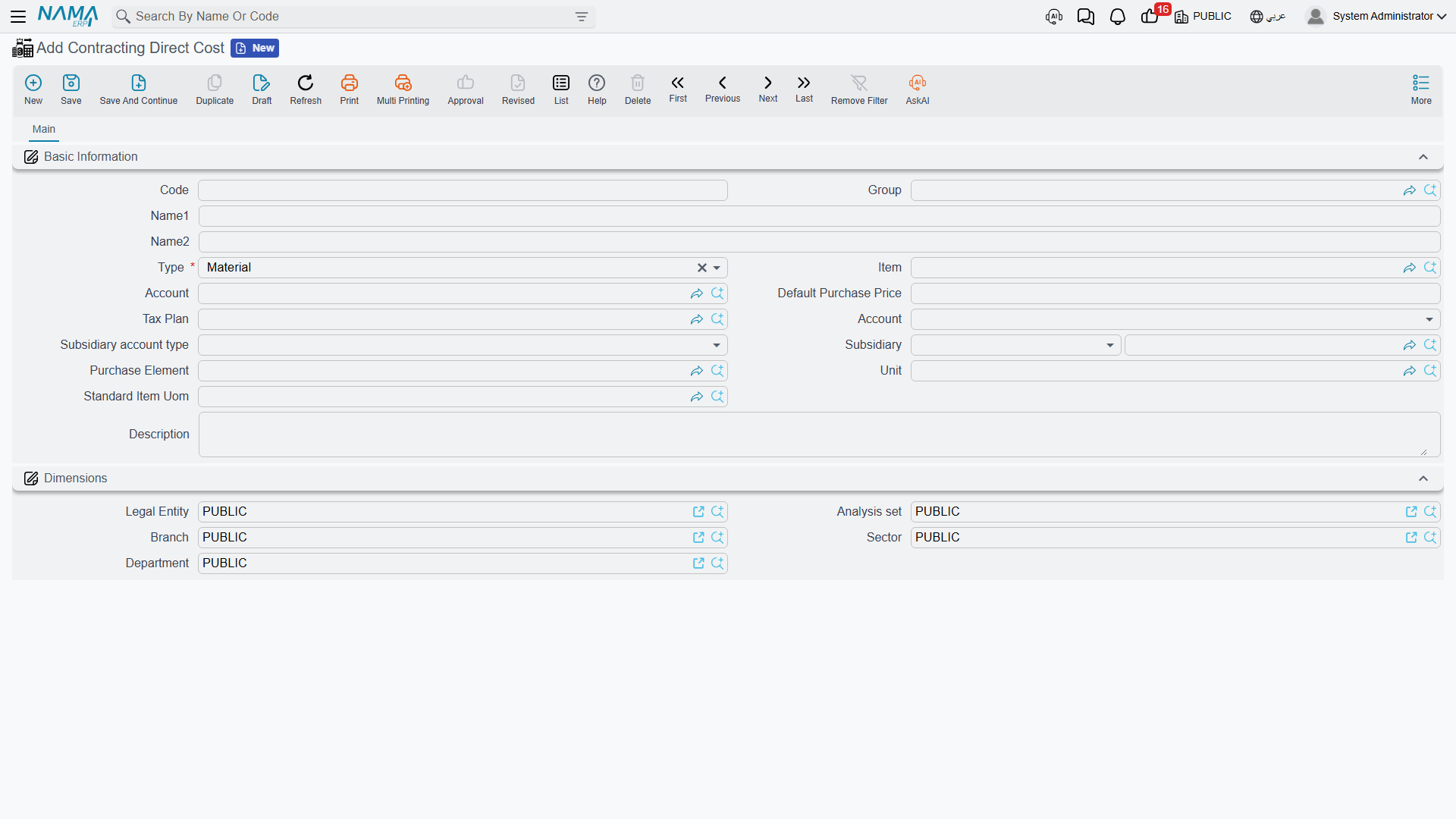Click the Revised toolbar icon

click(518, 89)
